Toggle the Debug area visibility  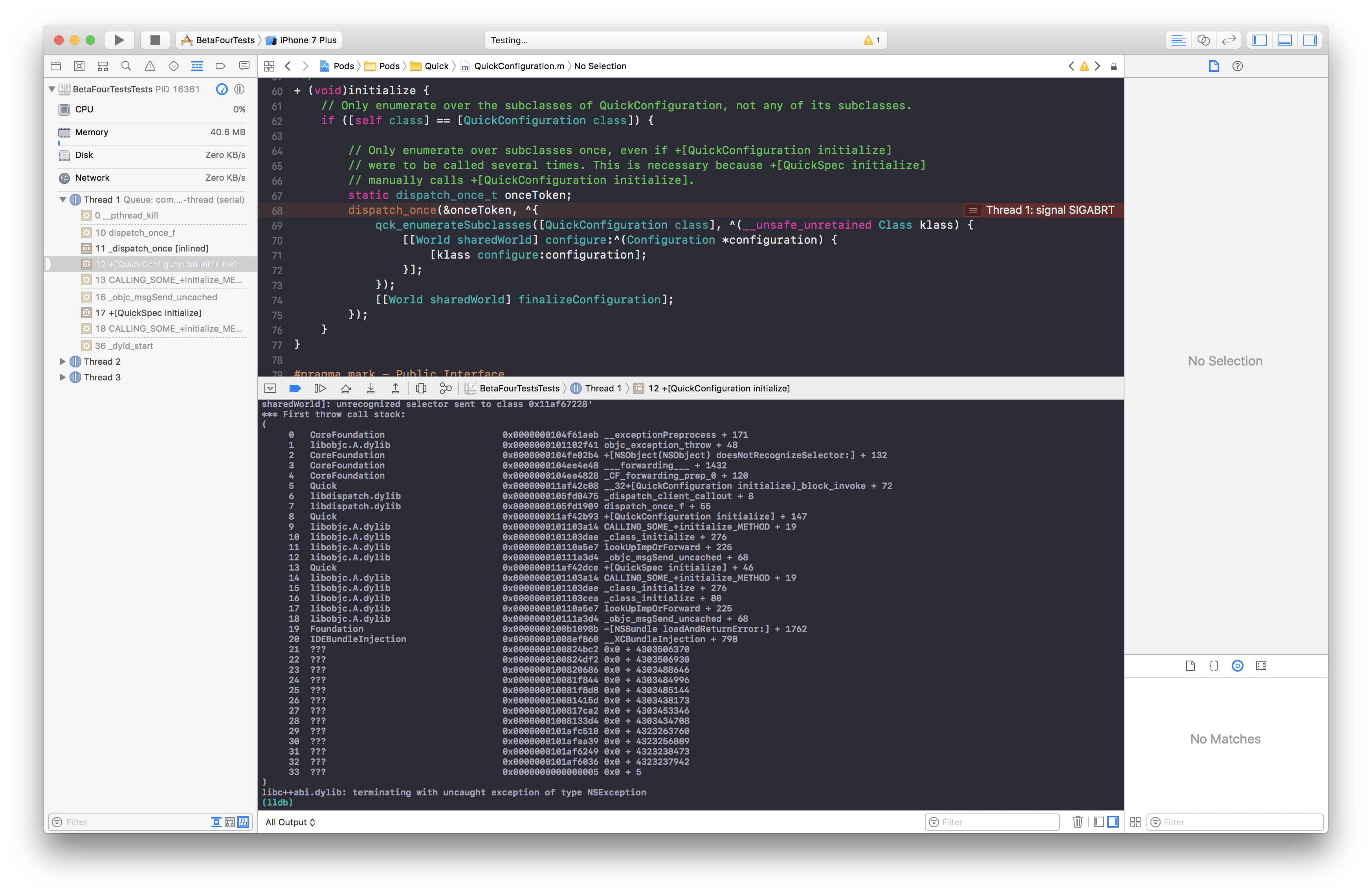(1284, 40)
